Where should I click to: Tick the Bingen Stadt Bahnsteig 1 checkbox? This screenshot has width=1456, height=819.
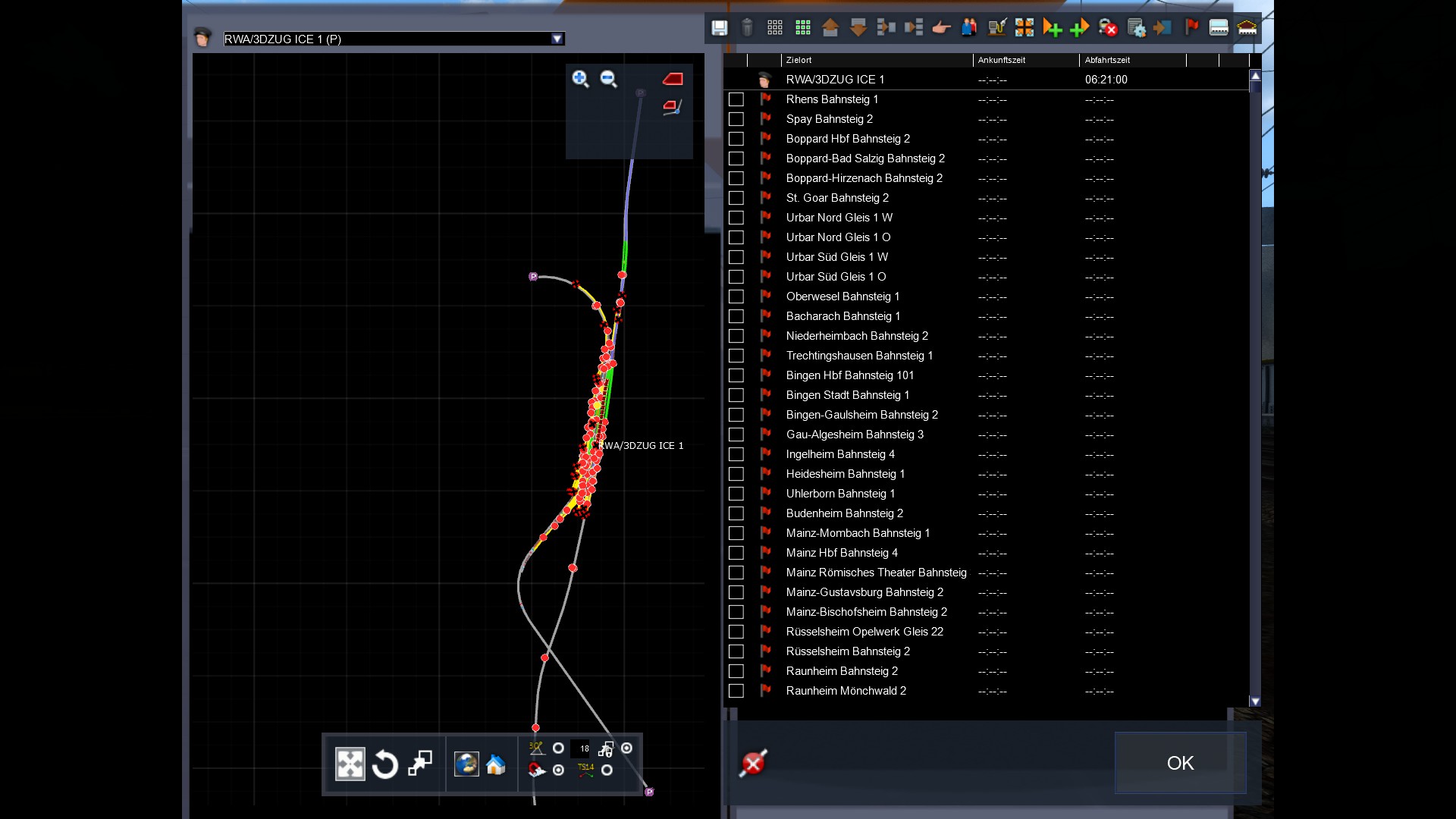736,395
